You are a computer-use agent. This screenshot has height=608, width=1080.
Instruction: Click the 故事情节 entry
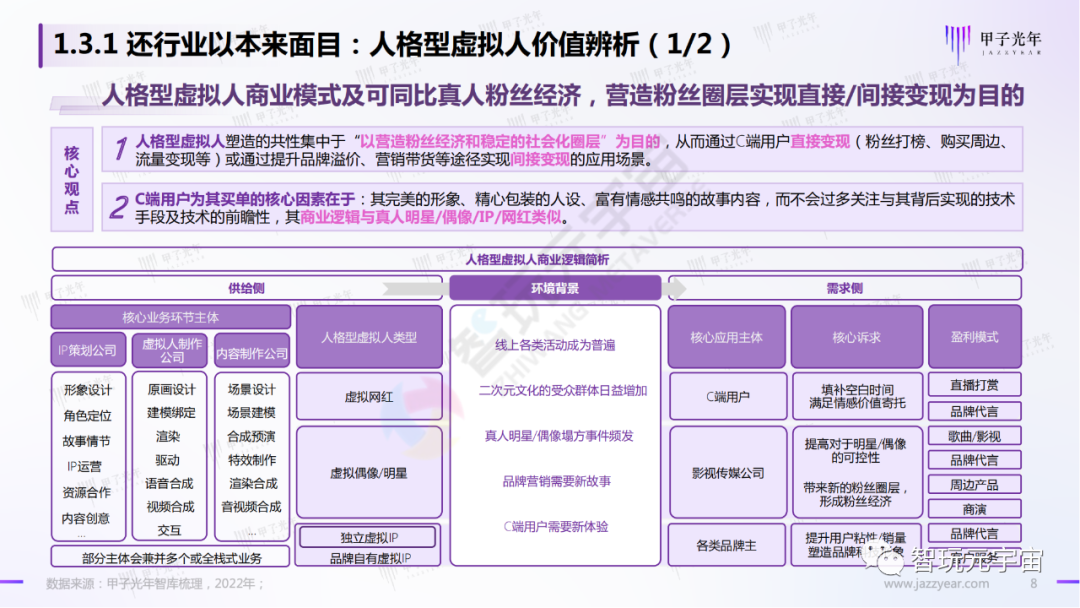click(x=87, y=441)
